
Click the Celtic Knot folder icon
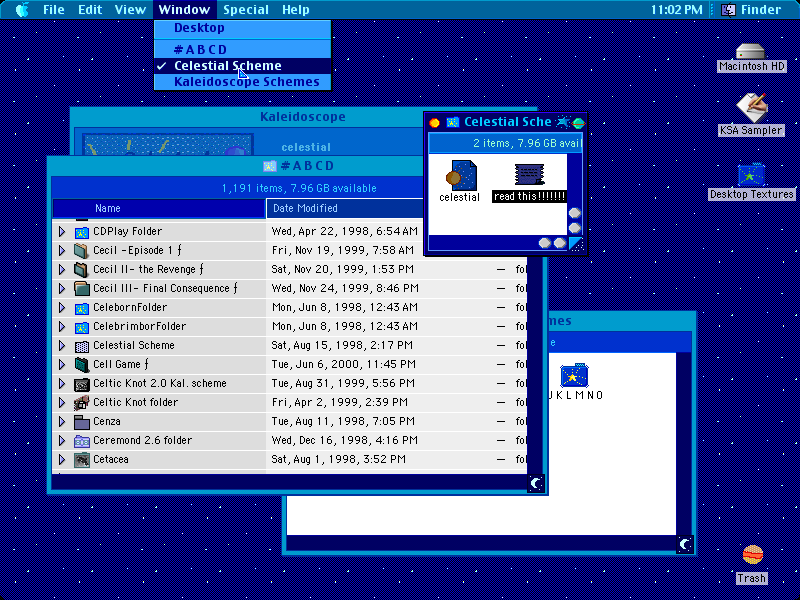pos(82,403)
